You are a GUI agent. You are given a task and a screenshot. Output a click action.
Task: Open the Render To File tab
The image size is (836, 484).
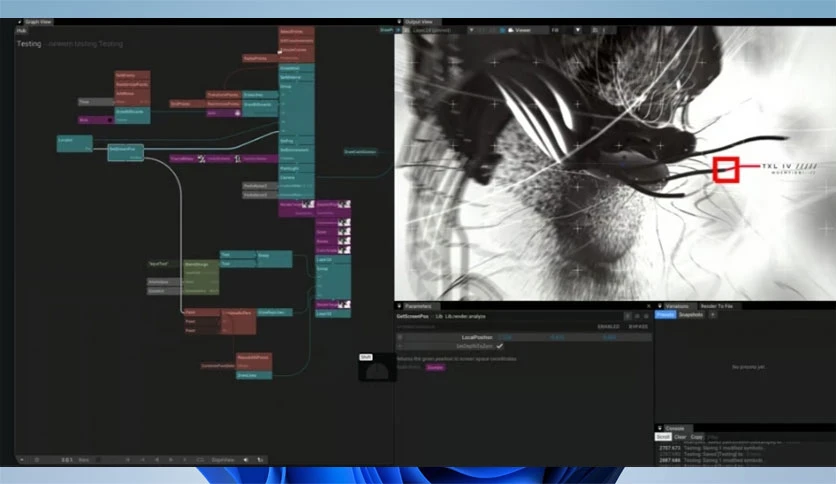[x=717, y=306]
